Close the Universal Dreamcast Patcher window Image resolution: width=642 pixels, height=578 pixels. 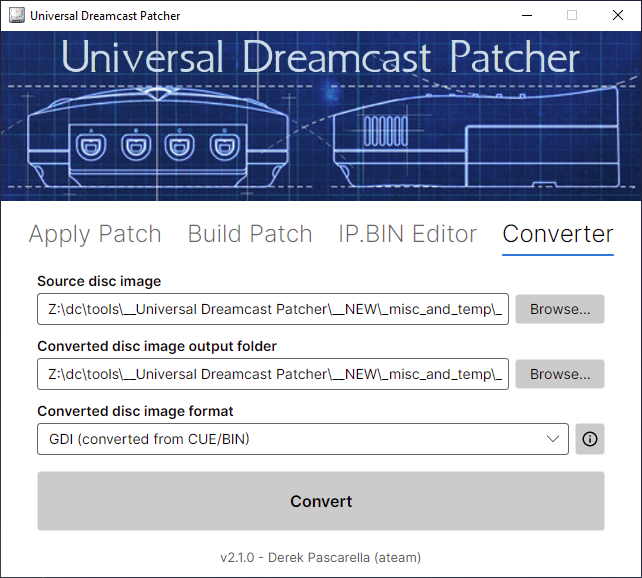coord(618,16)
